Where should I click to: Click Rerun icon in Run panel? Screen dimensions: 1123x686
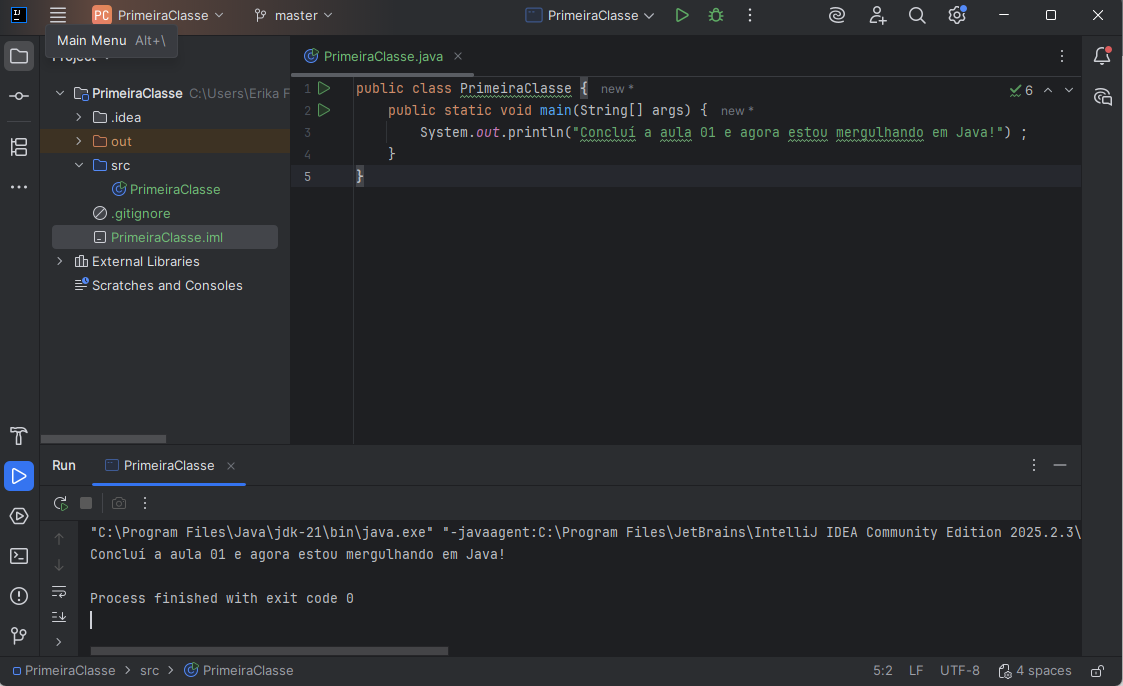point(61,503)
